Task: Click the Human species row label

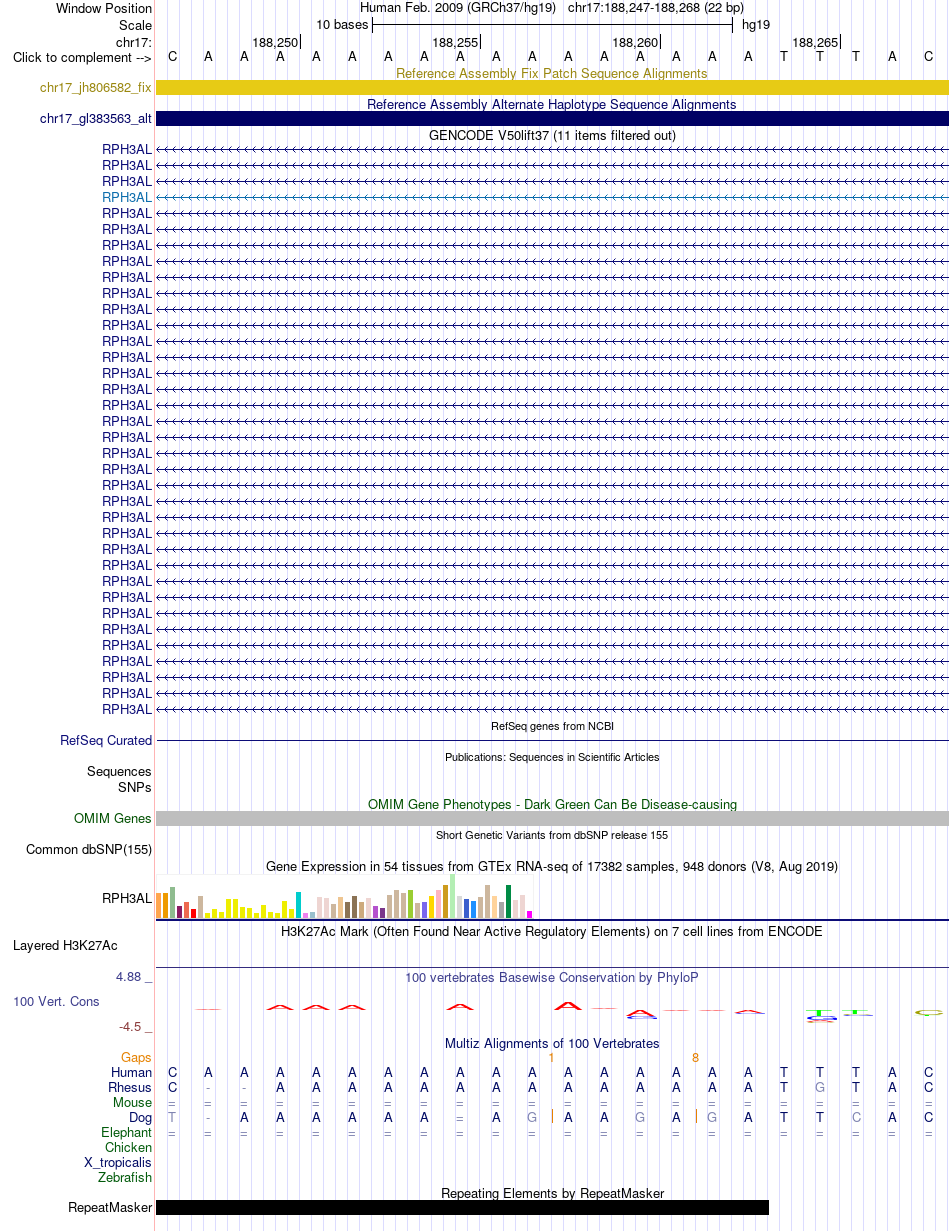Action: point(132,1072)
